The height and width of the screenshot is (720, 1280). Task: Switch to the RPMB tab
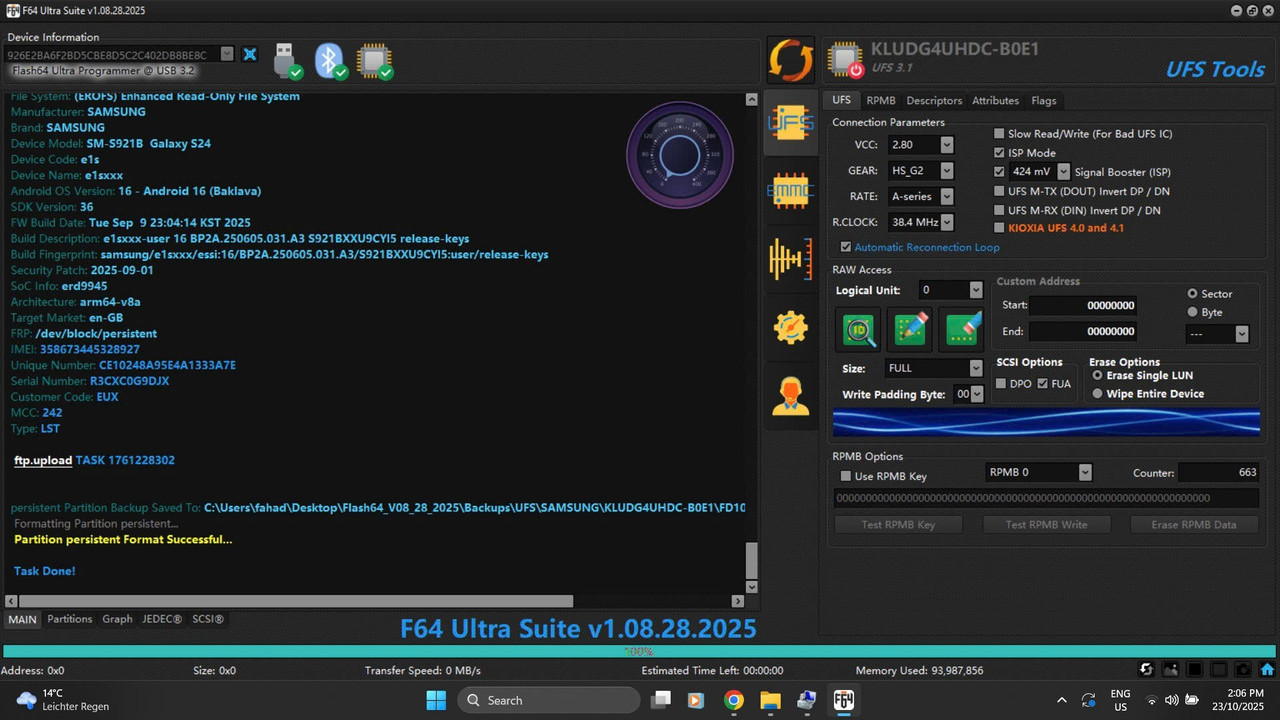tap(881, 101)
